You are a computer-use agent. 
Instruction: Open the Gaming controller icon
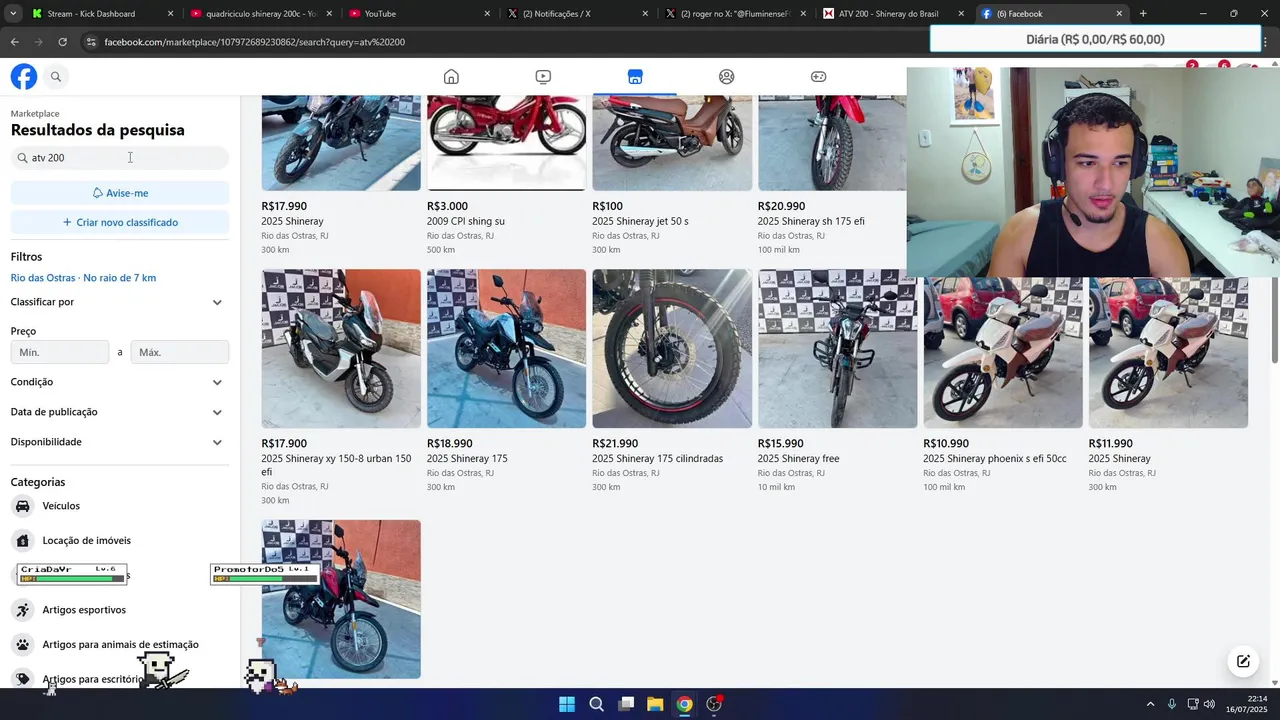click(818, 76)
